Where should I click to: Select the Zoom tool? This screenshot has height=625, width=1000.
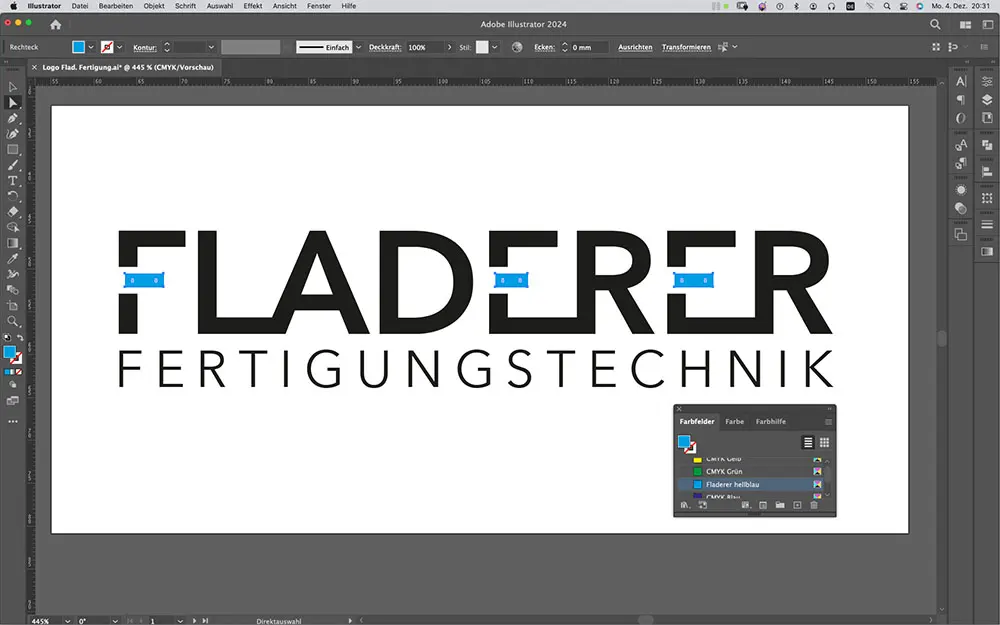[x=13, y=321]
